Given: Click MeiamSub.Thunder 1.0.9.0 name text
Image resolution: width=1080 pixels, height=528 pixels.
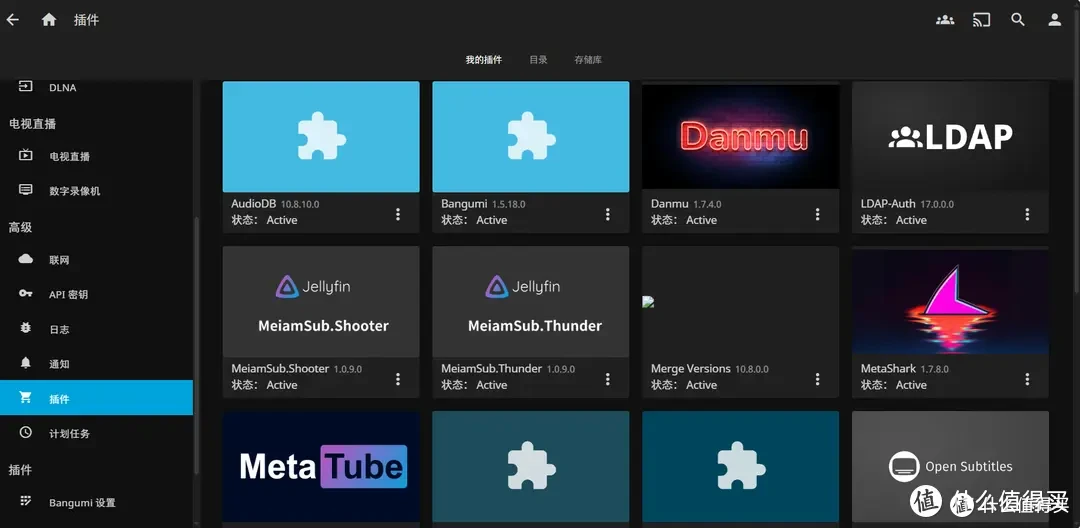Looking at the screenshot, I should point(508,368).
